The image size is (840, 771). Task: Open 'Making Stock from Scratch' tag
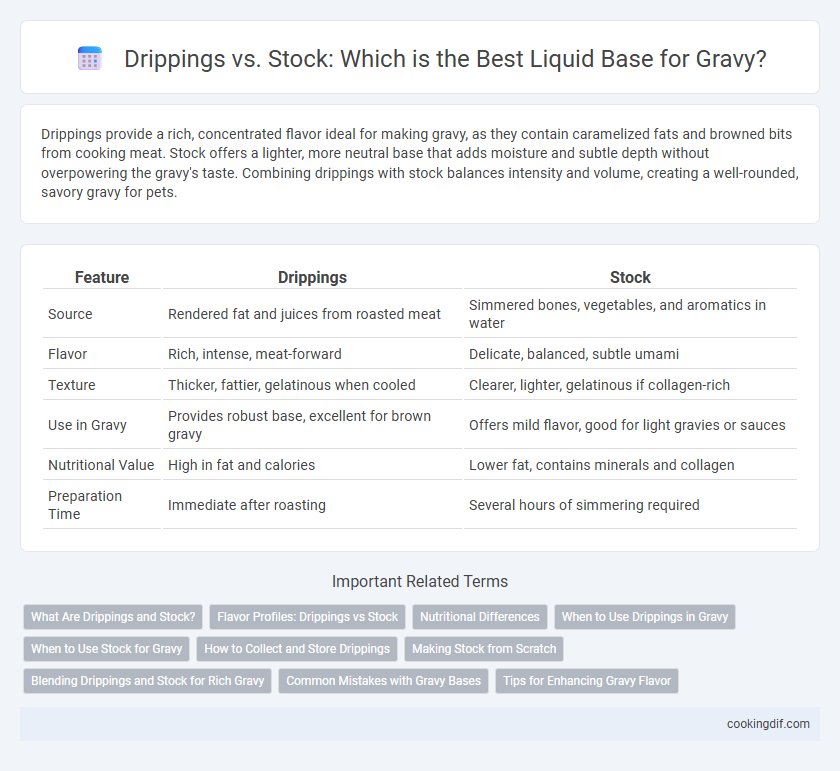point(484,649)
